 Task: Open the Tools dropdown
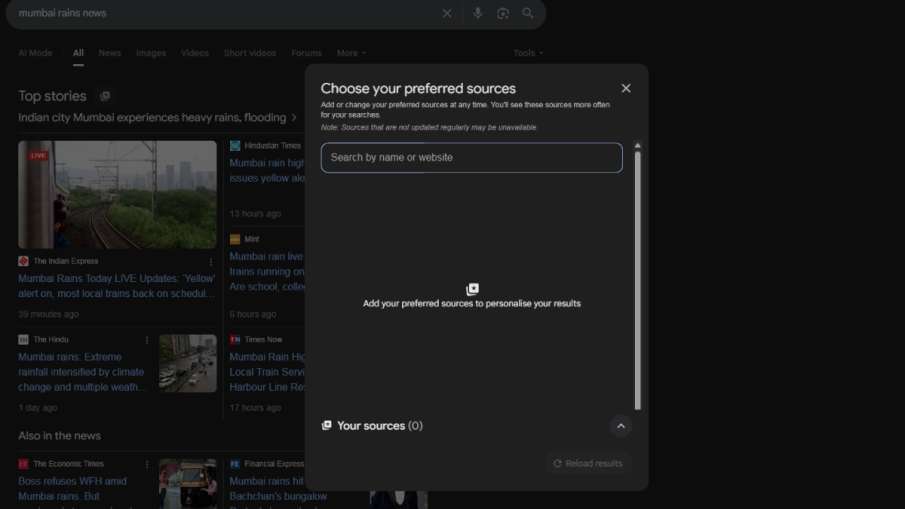coord(528,53)
